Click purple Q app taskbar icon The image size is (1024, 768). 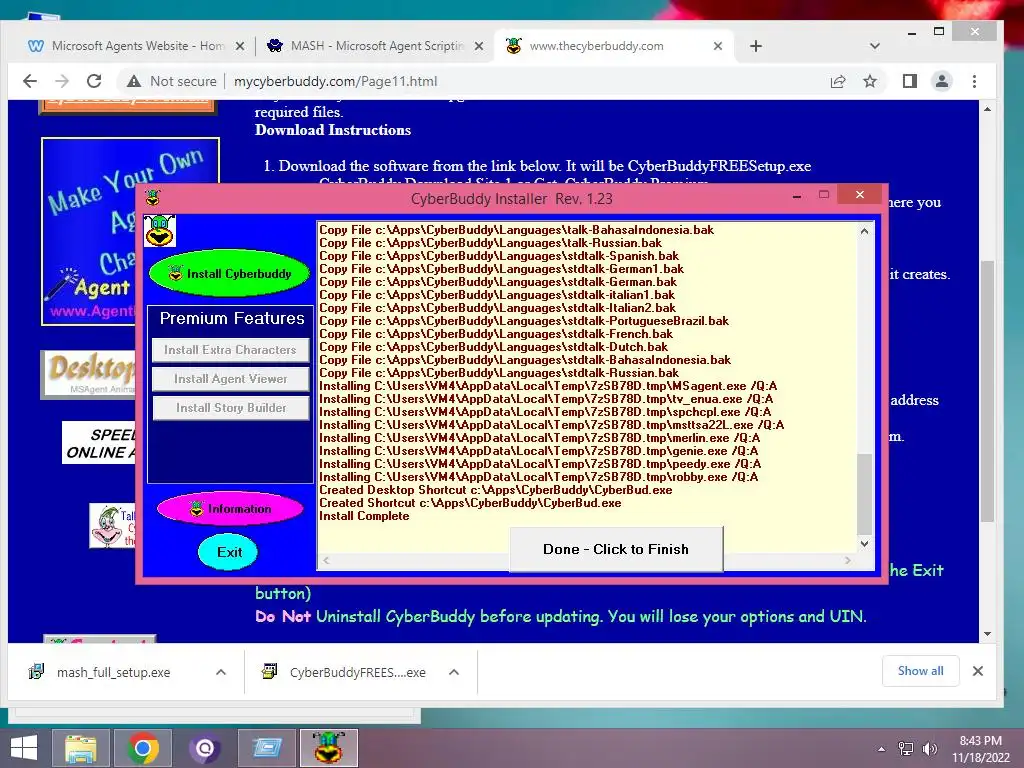click(204, 748)
